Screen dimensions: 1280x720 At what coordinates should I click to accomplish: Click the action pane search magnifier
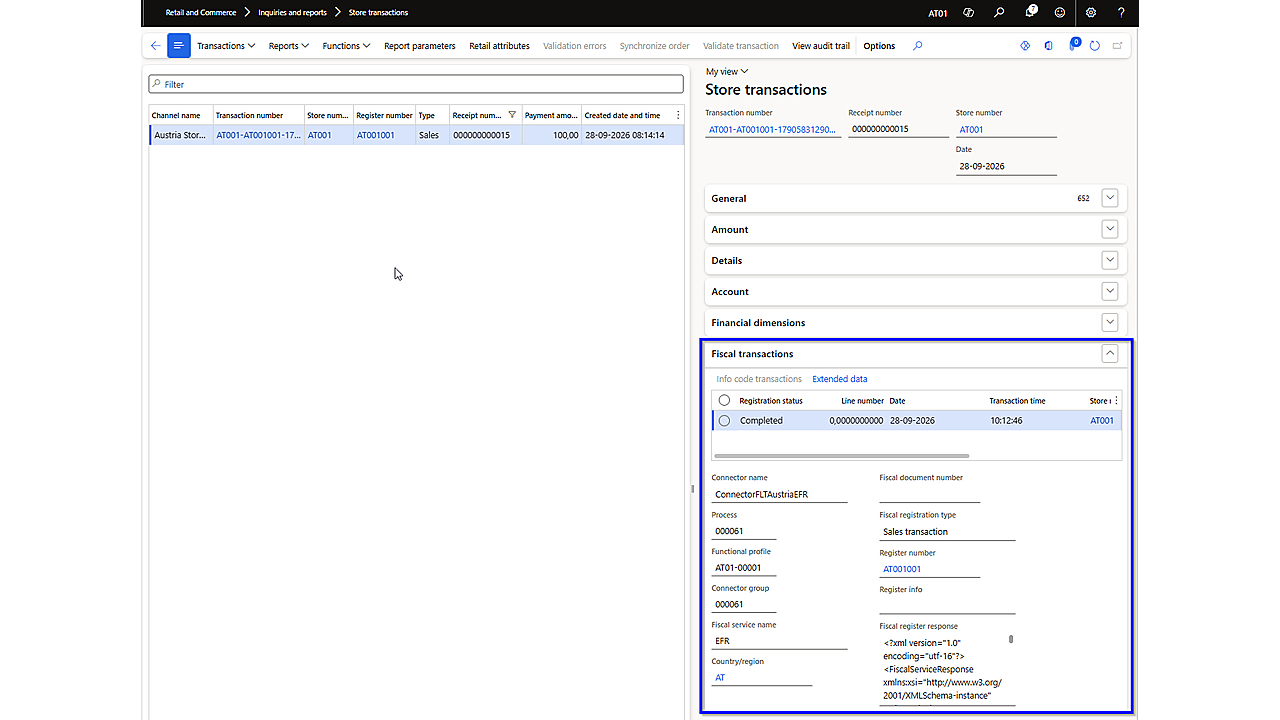(x=918, y=46)
